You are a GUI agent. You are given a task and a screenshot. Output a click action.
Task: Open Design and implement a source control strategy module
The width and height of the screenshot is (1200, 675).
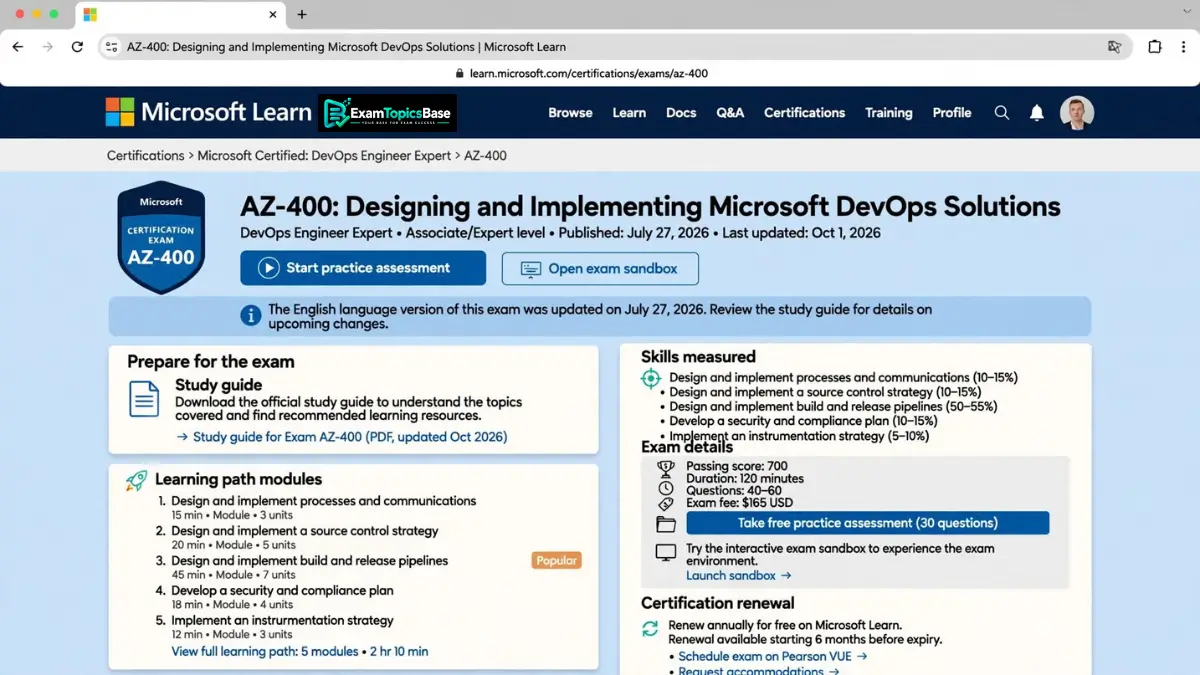305,531
